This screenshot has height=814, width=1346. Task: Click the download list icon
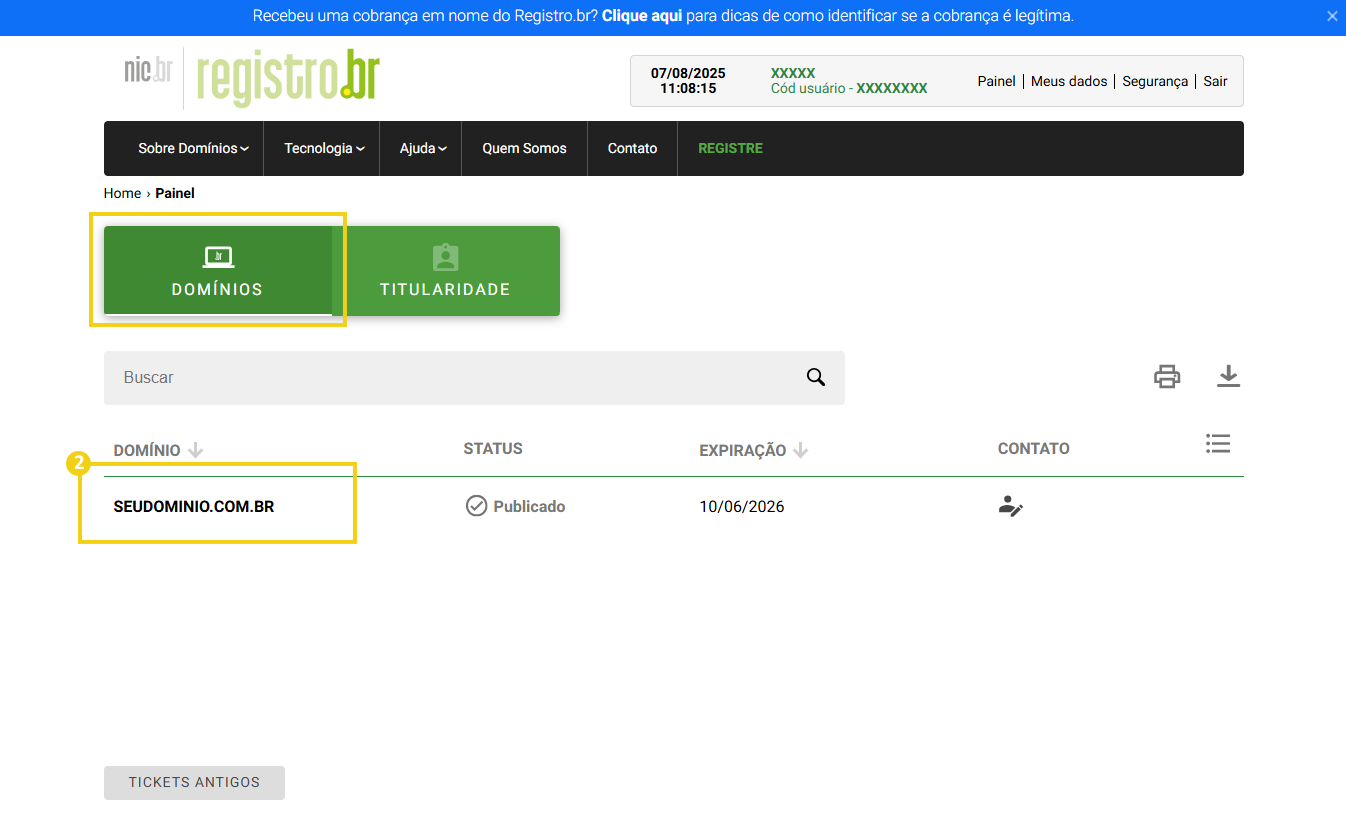1228,376
